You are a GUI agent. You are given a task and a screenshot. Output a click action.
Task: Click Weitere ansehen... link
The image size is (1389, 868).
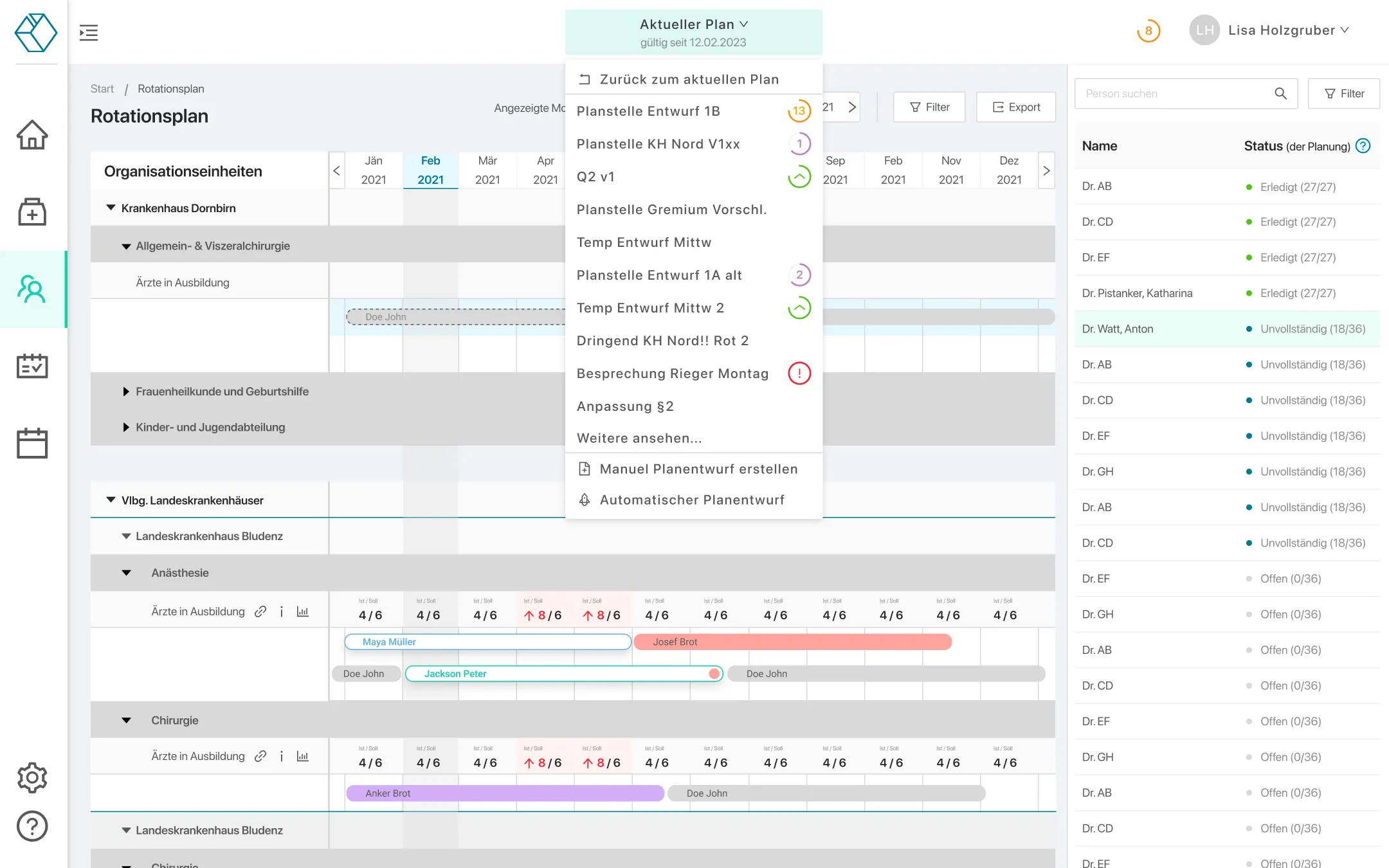[x=639, y=439]
